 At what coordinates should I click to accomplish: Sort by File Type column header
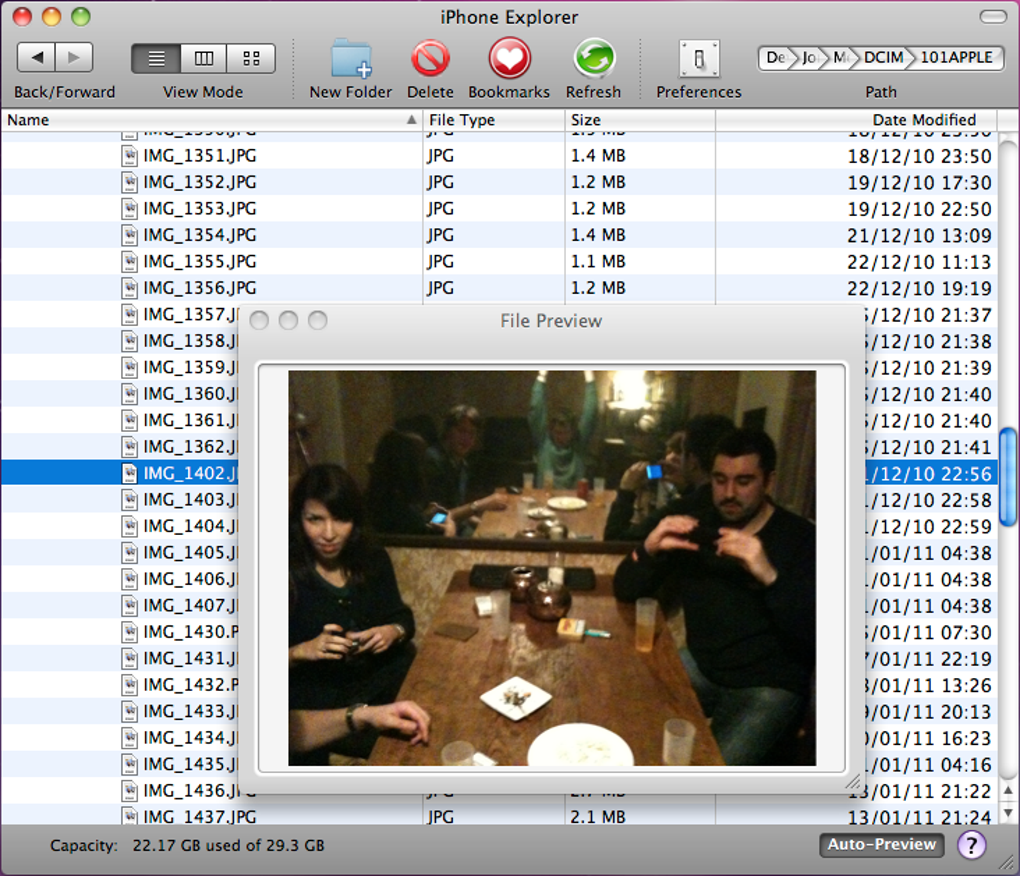[494, 120]
